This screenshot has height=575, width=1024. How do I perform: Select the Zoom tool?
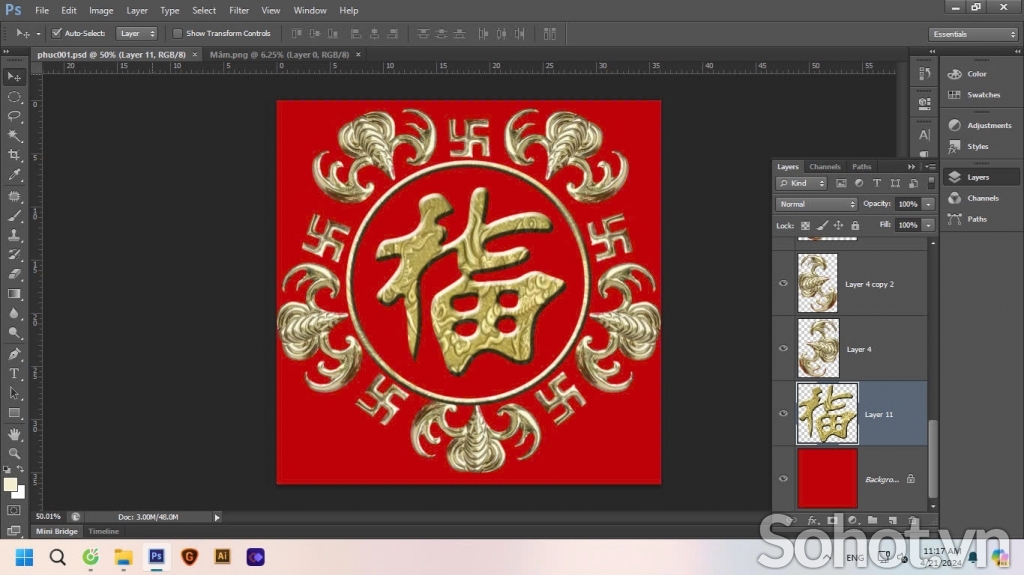pyautogui.click(x=14, y=453)
